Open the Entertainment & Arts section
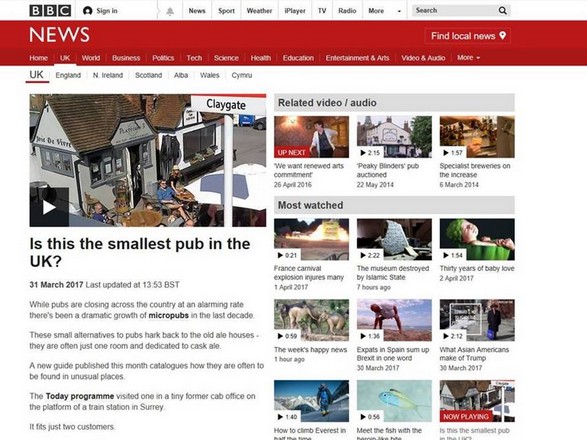The image size is (587, 440). pos(357,58)
